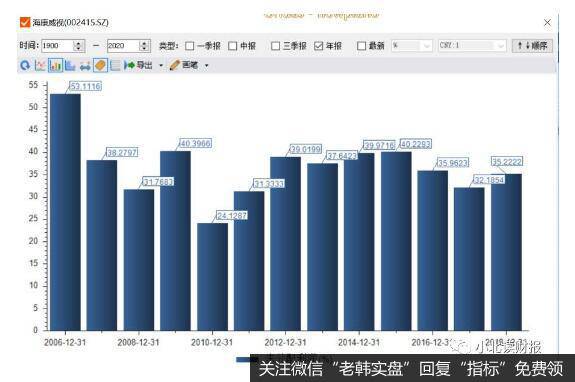The image size is (575, 382).
Task: Click the data label 39.0199
Action: [x=306, y=149]
